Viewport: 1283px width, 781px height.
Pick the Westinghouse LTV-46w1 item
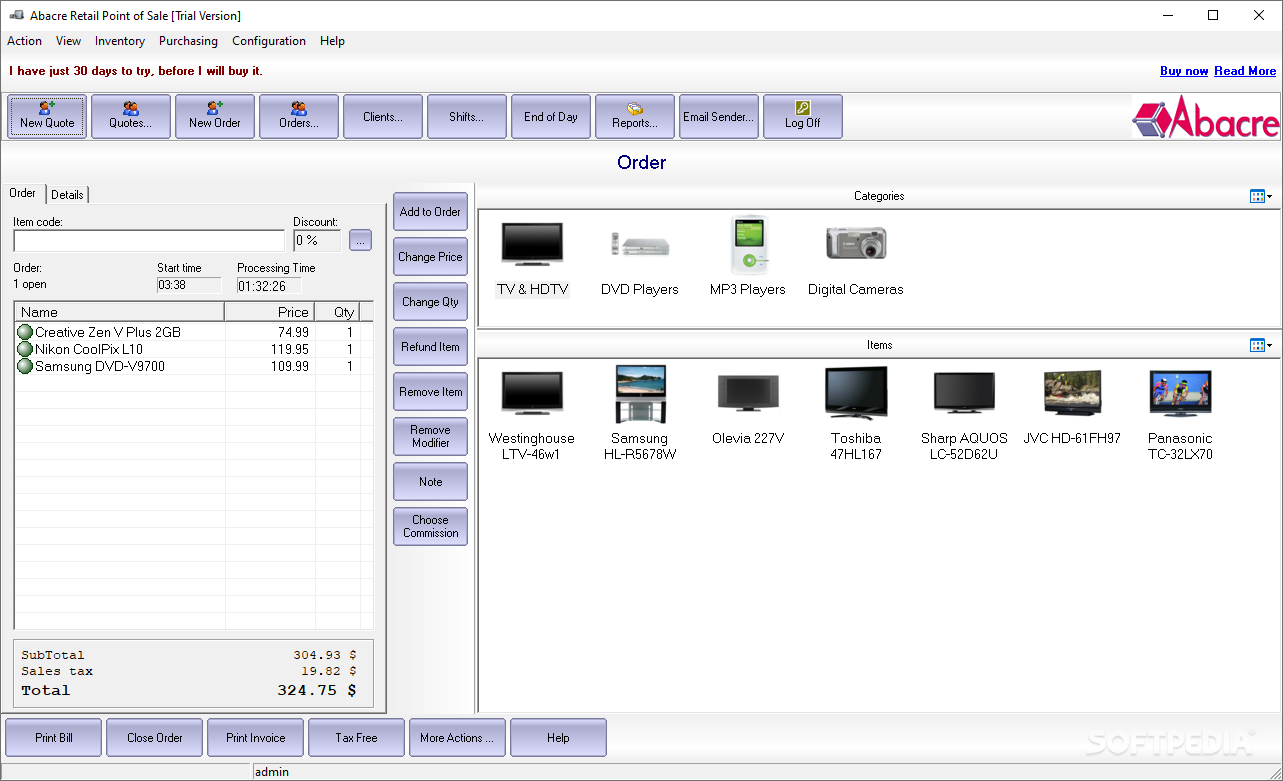coord(532,414)
